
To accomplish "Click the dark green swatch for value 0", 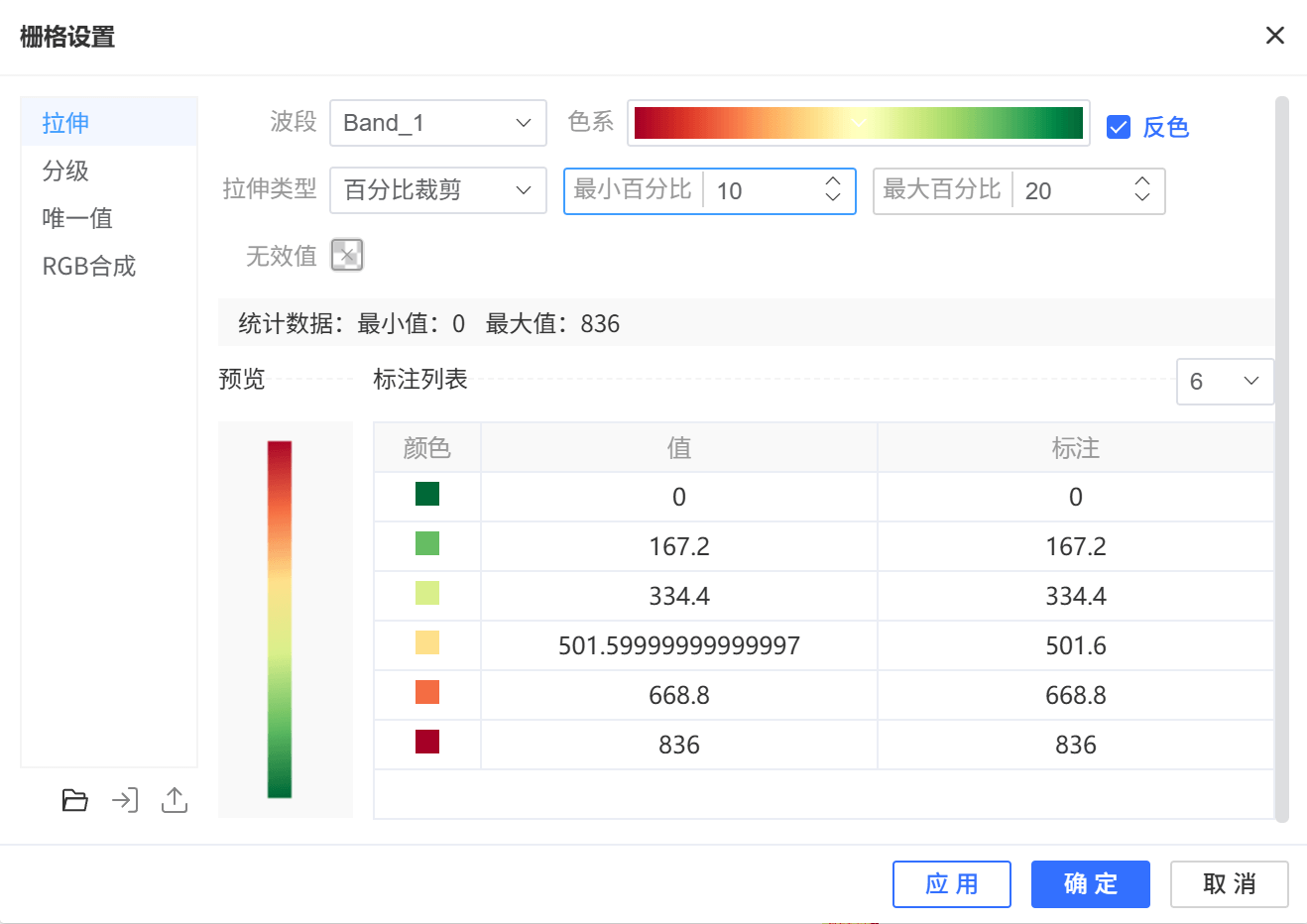I will 426,496.
